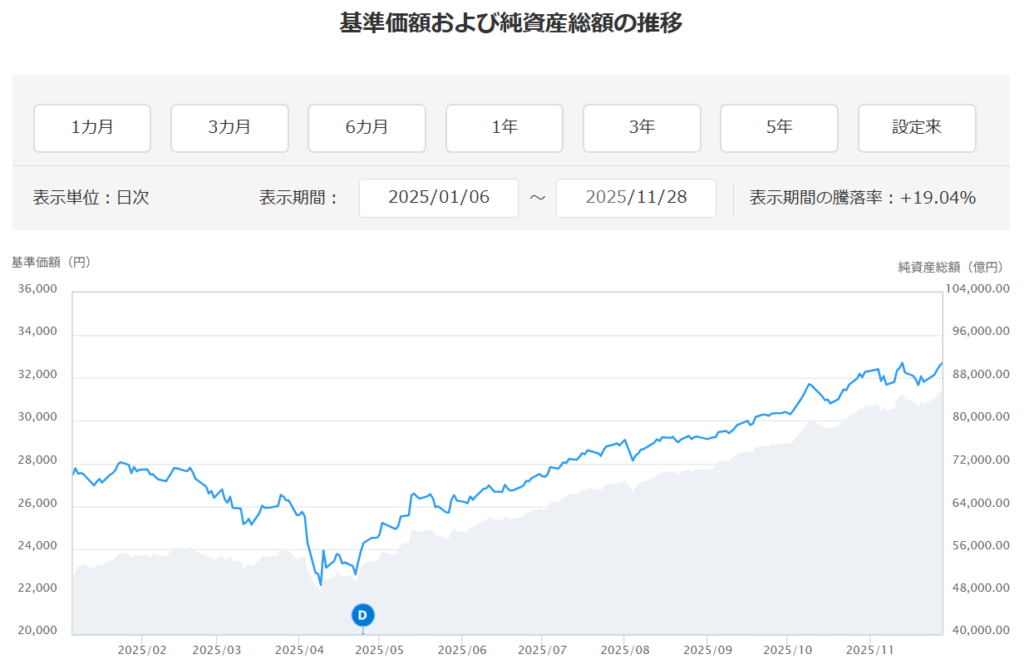Switch chart range to 3カ月
The image size is (1024, 669).
tap(229, 128)
